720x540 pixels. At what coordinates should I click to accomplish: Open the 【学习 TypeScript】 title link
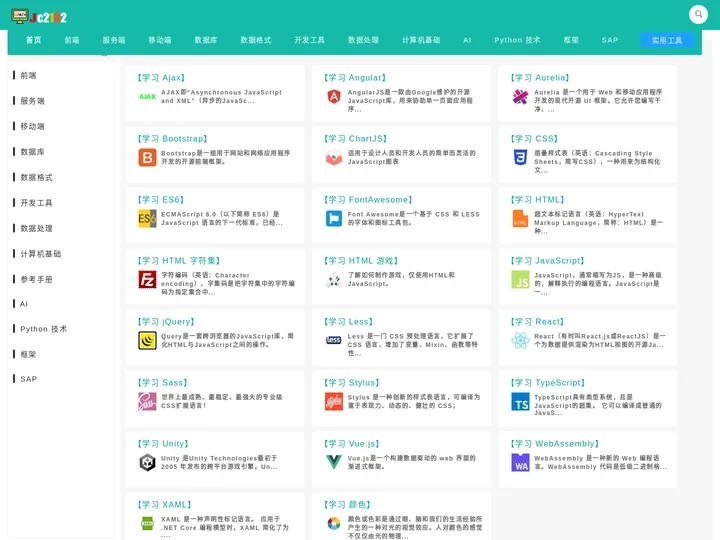point(548,382)
